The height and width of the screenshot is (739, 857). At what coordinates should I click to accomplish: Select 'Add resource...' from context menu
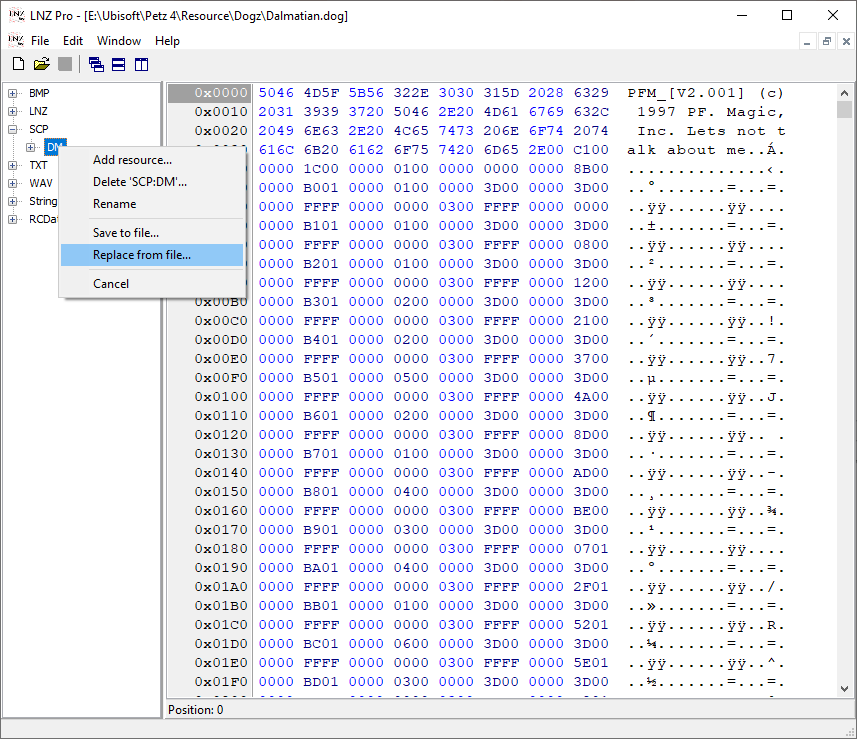(132, 160)
